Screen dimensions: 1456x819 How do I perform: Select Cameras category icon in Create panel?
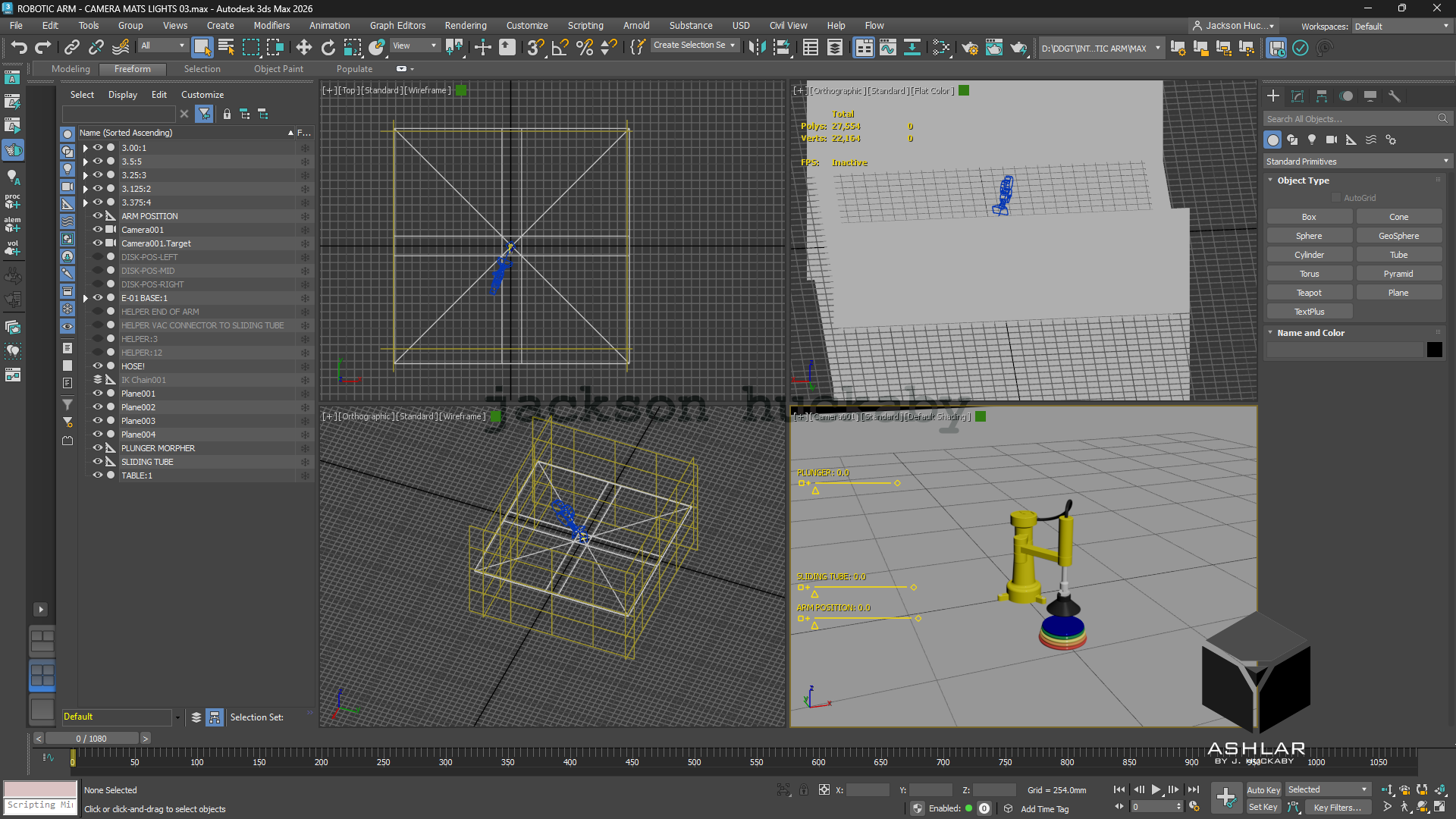pyautogui.click(x=1332, y=140)
